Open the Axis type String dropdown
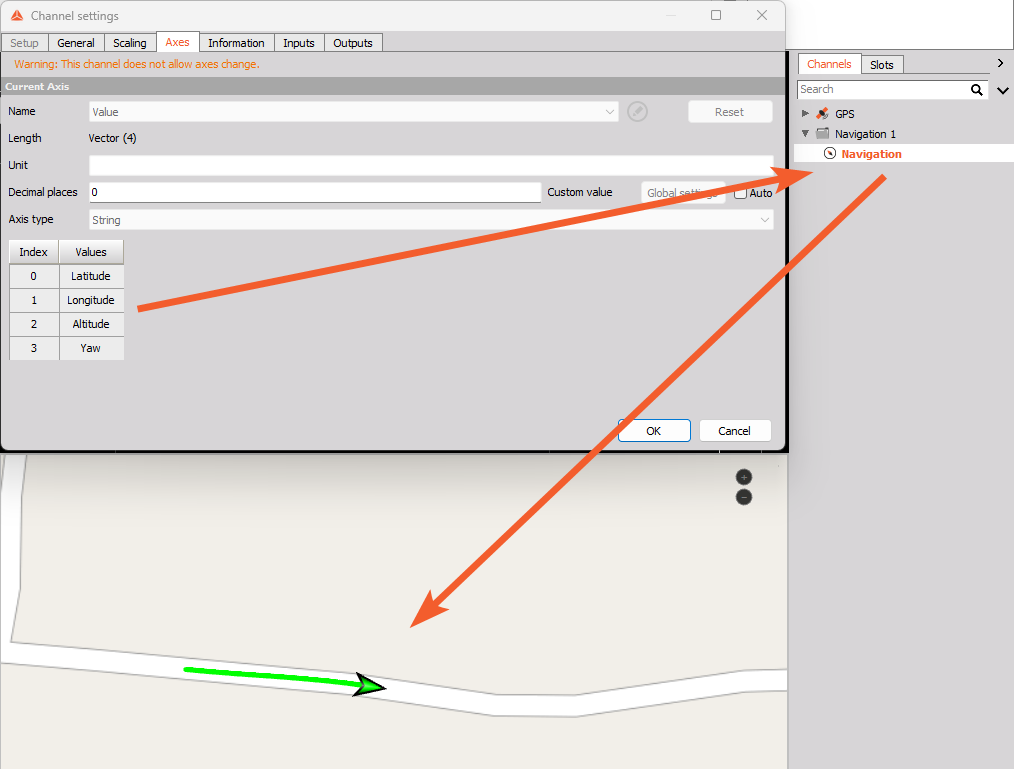The height and width of the screenshot is (769, 1014). tap(431, 220)
